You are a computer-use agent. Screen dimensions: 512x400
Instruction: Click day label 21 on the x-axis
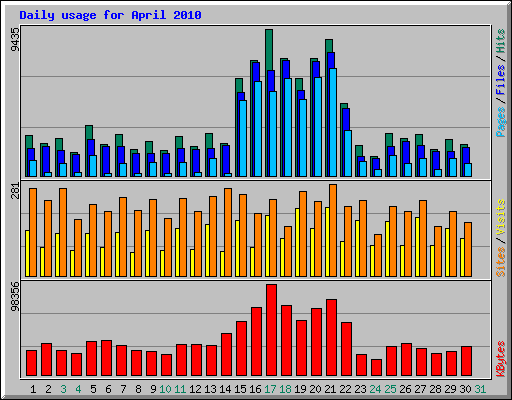pyautogui.click(x=330, y=389)
